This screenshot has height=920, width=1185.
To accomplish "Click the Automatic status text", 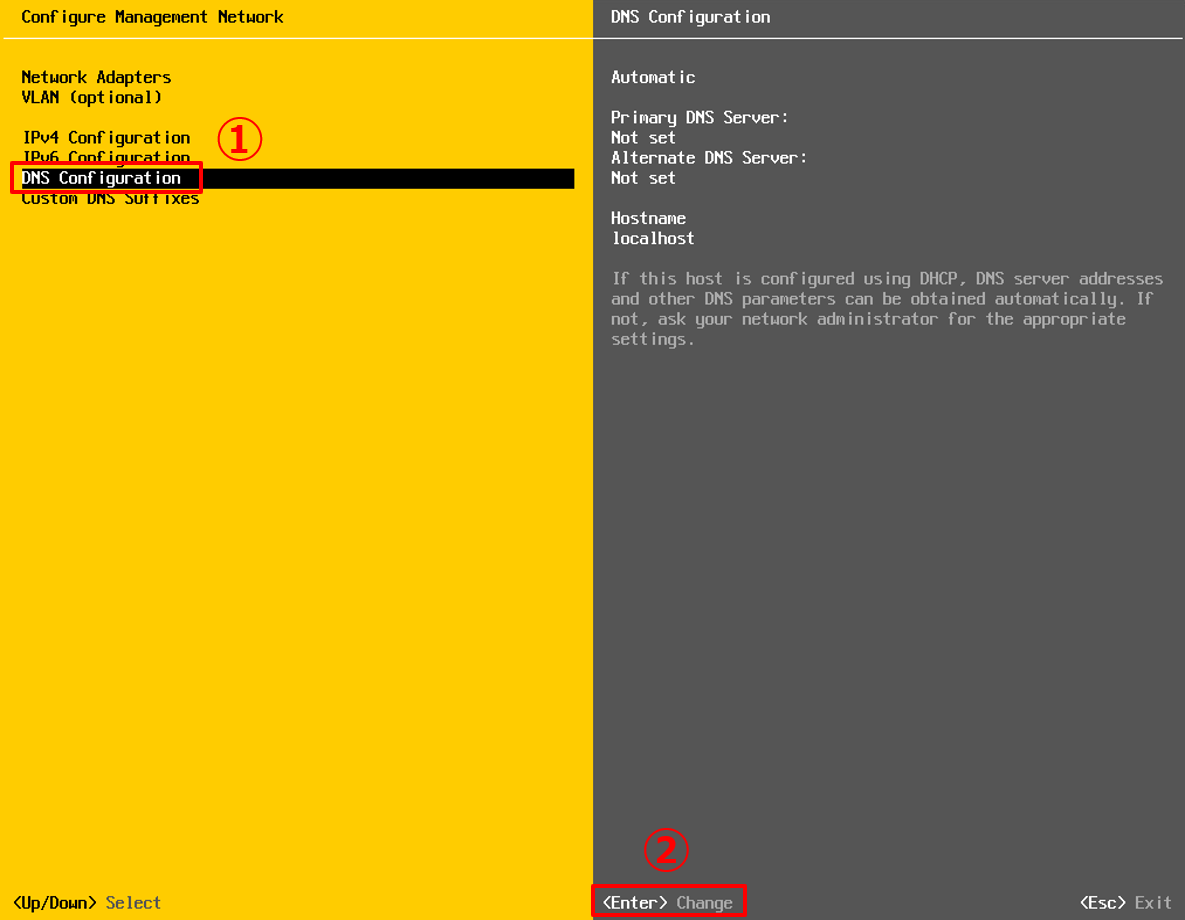I will click(653, 77).
